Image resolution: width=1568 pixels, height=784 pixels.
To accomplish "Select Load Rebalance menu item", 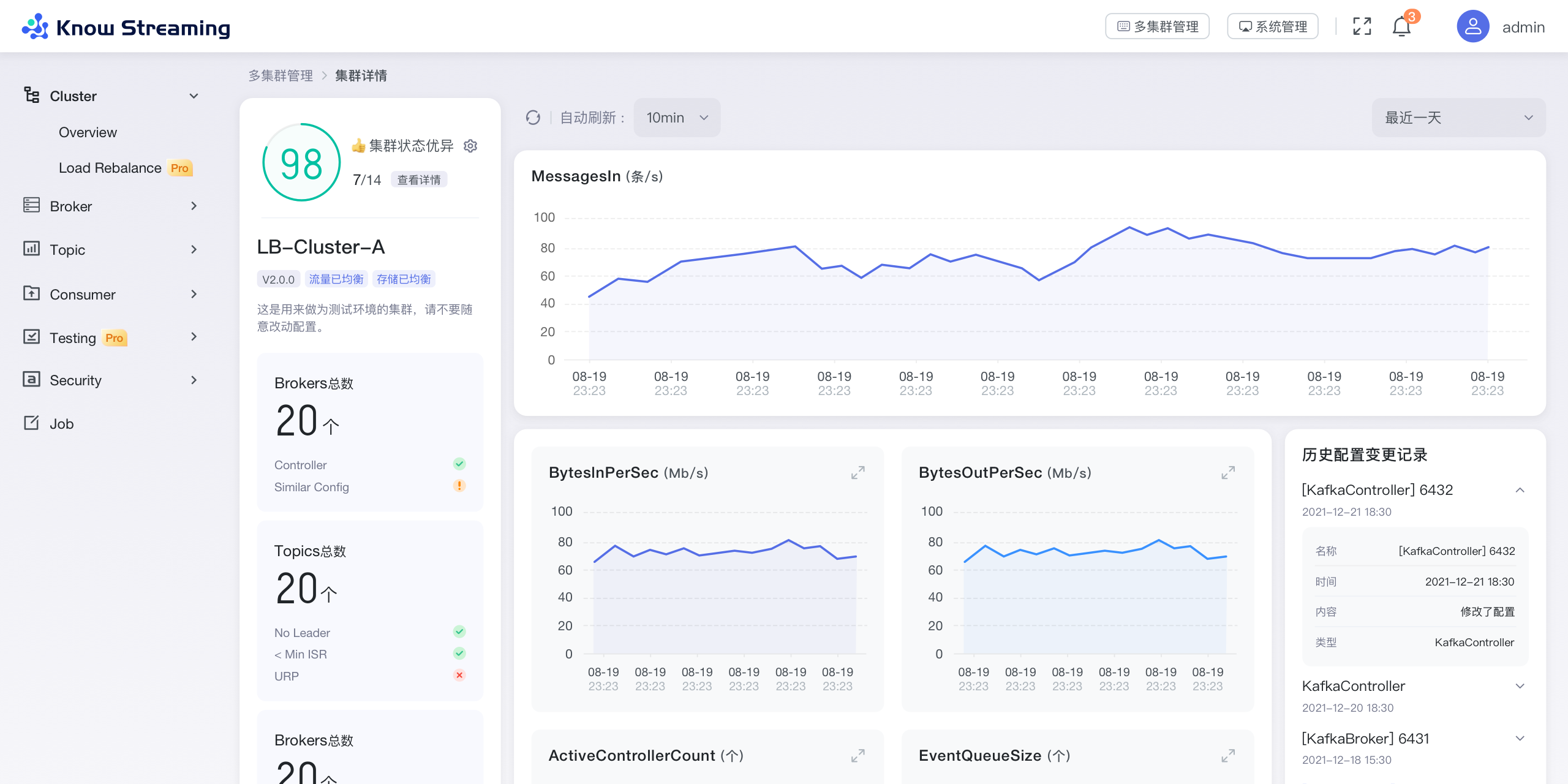I will click(110, 168).
